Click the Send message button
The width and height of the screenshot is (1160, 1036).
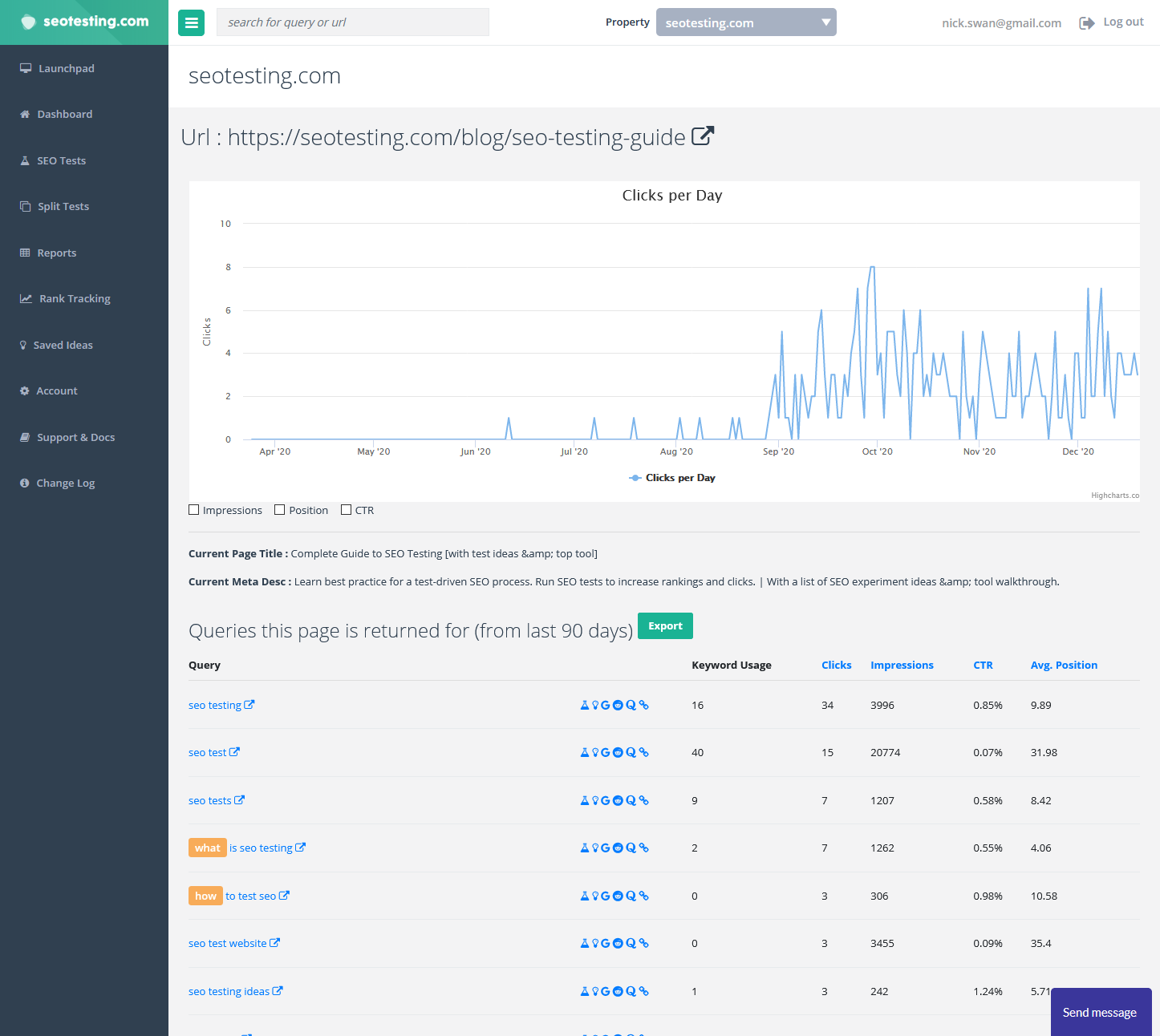point(1101,1012)
